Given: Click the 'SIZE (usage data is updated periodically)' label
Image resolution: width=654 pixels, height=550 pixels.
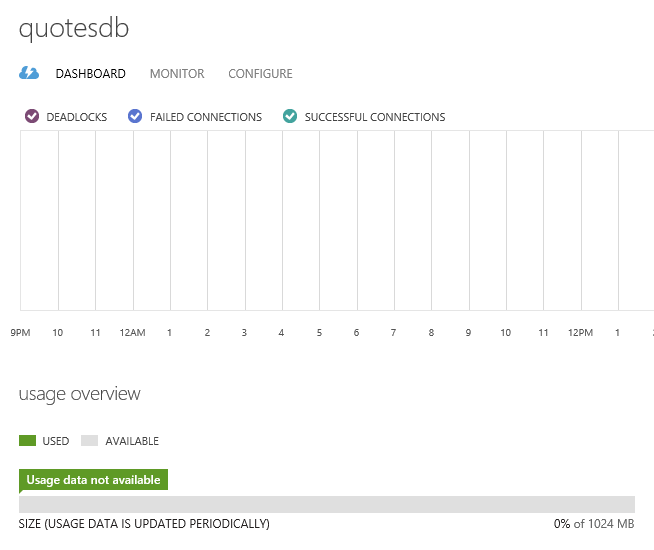Looking at the screenshot, I should coord(144,523).
